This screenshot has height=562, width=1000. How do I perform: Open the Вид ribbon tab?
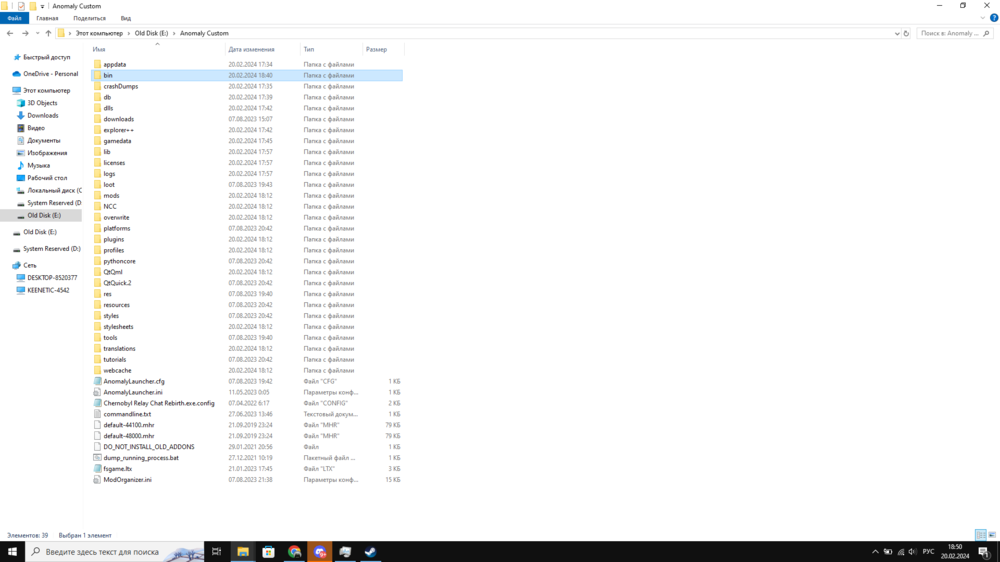[126, 18]
